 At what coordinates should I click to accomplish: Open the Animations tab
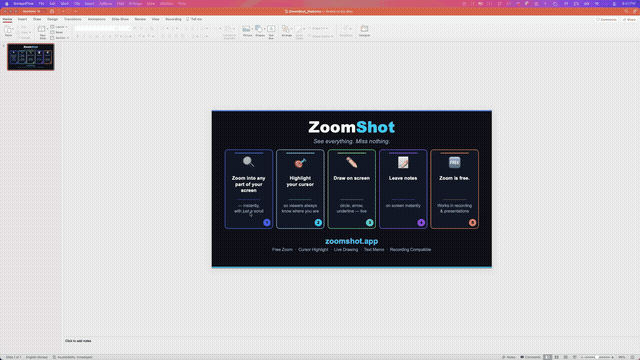[x=96, y=19]
